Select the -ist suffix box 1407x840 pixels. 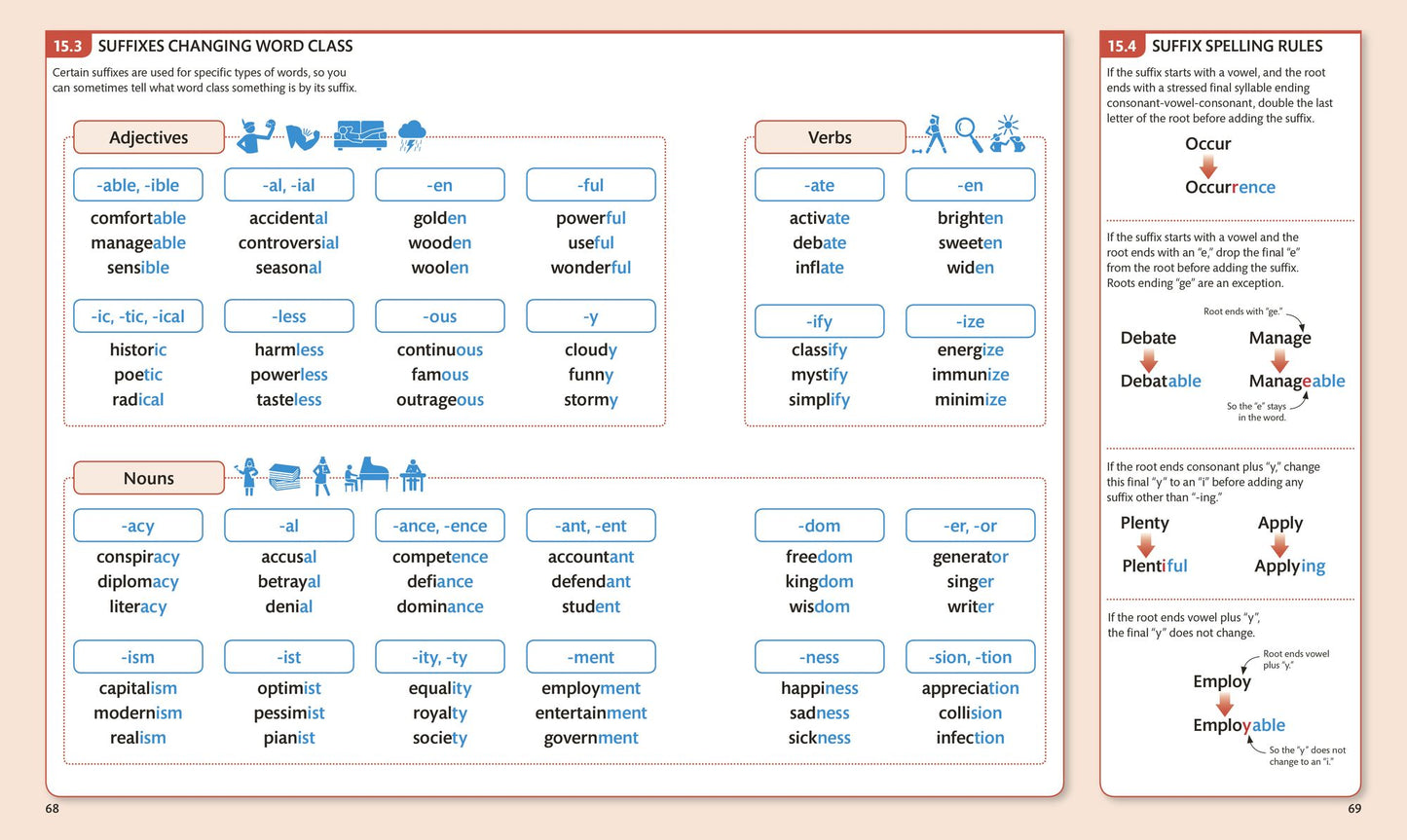point(289,657)
